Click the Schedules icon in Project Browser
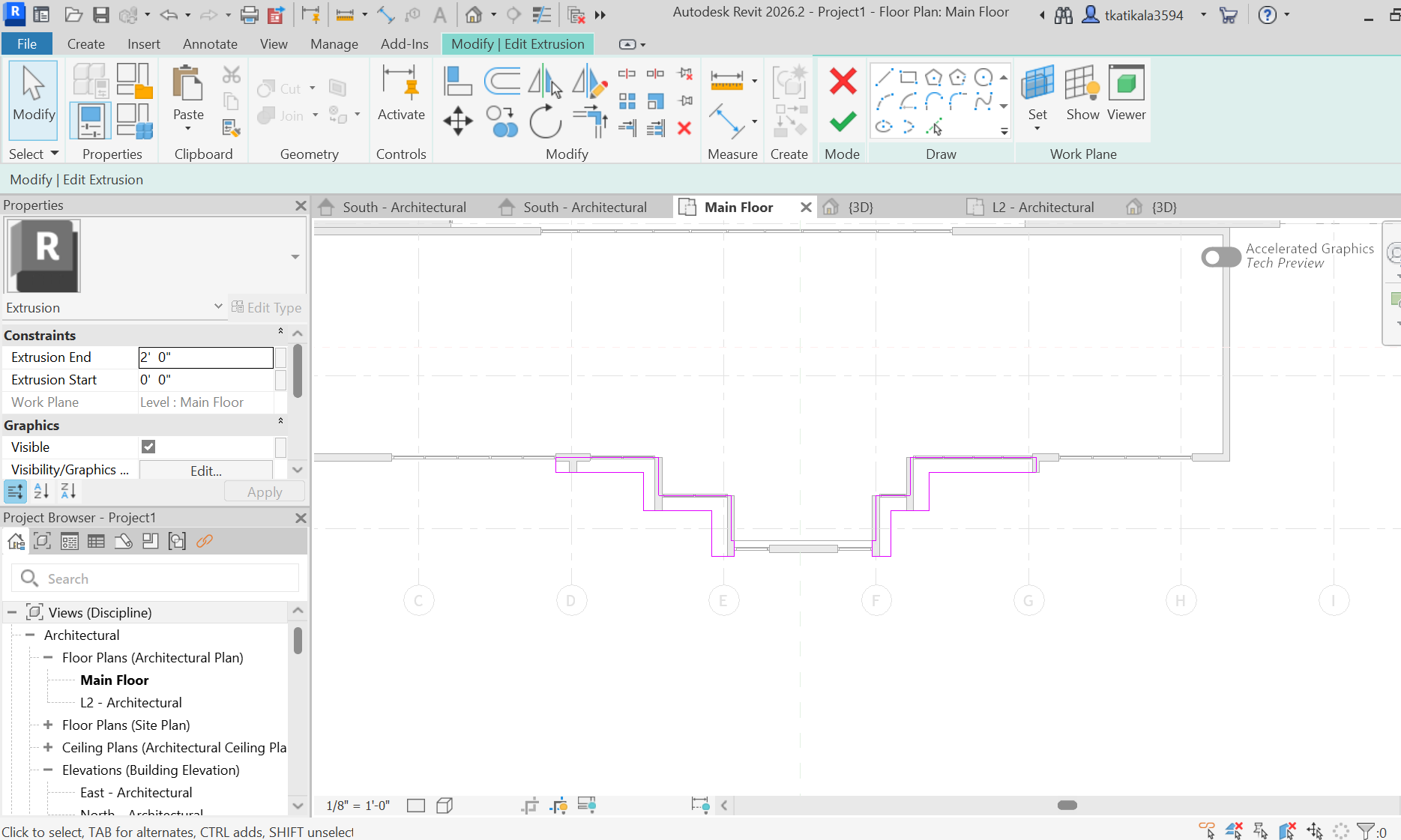 pos(96,541)
